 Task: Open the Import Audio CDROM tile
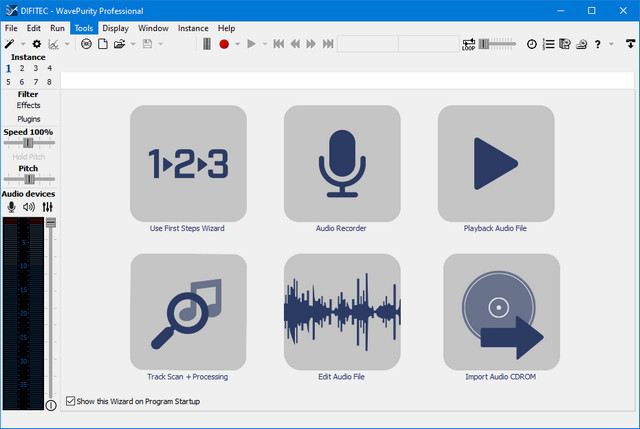[501, 311]
